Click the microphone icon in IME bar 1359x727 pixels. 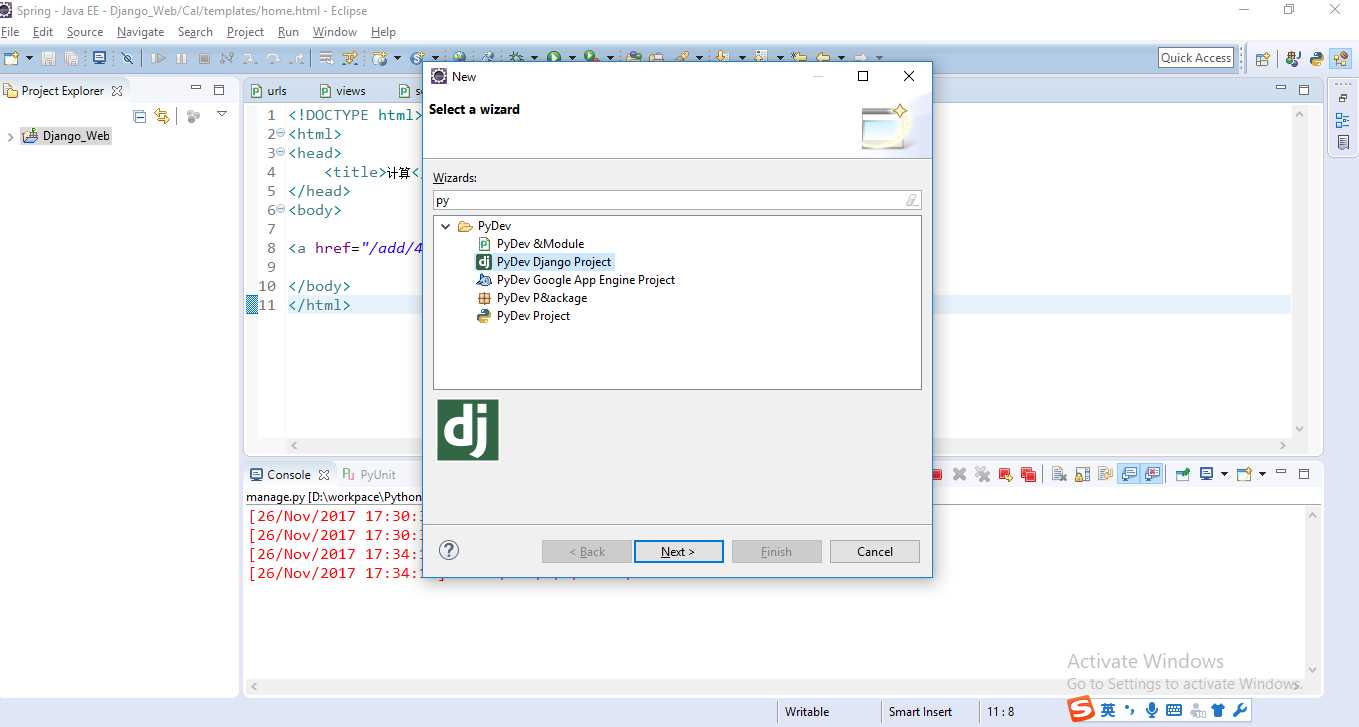click(x=1152, y=710)
